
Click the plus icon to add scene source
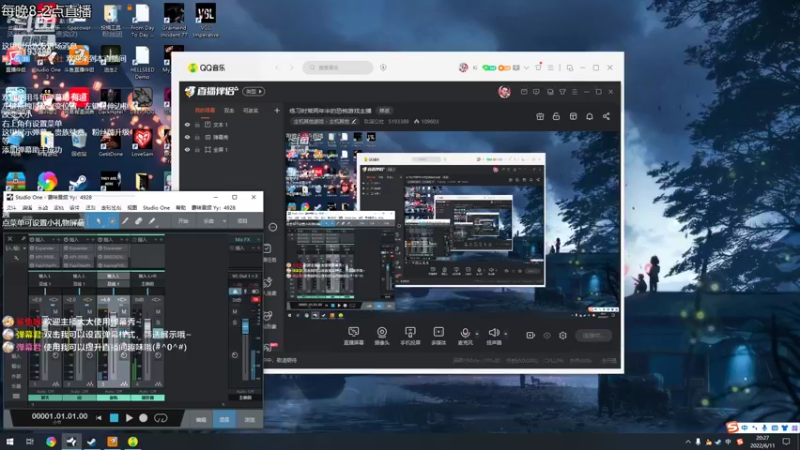point(277,110)
